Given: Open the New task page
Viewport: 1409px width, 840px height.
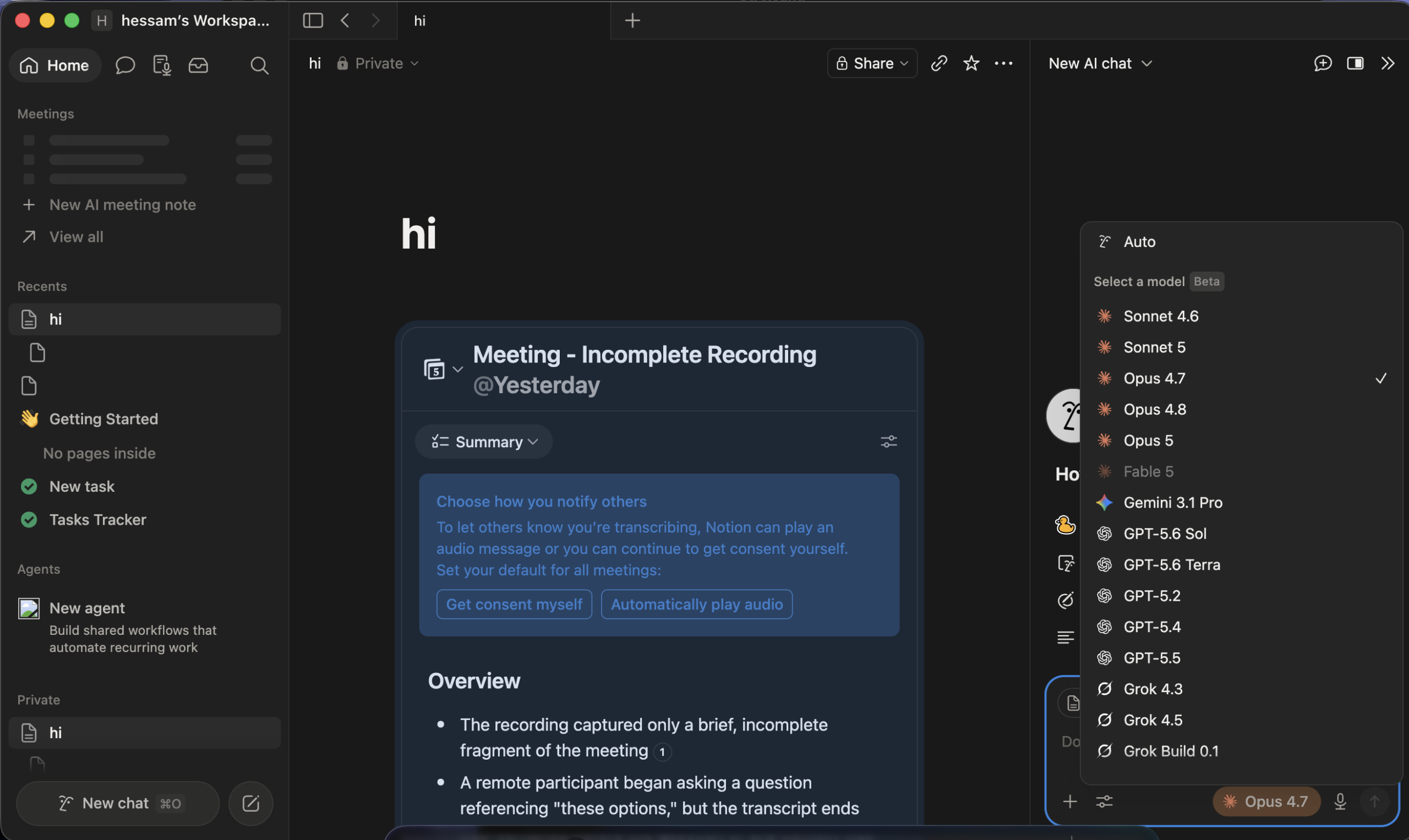Looking at the screenshot, I should coord(144,487).
